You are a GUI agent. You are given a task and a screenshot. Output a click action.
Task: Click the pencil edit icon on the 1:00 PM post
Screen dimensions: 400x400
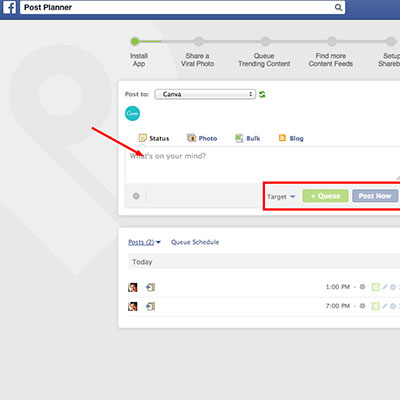[x=384, y=287]
